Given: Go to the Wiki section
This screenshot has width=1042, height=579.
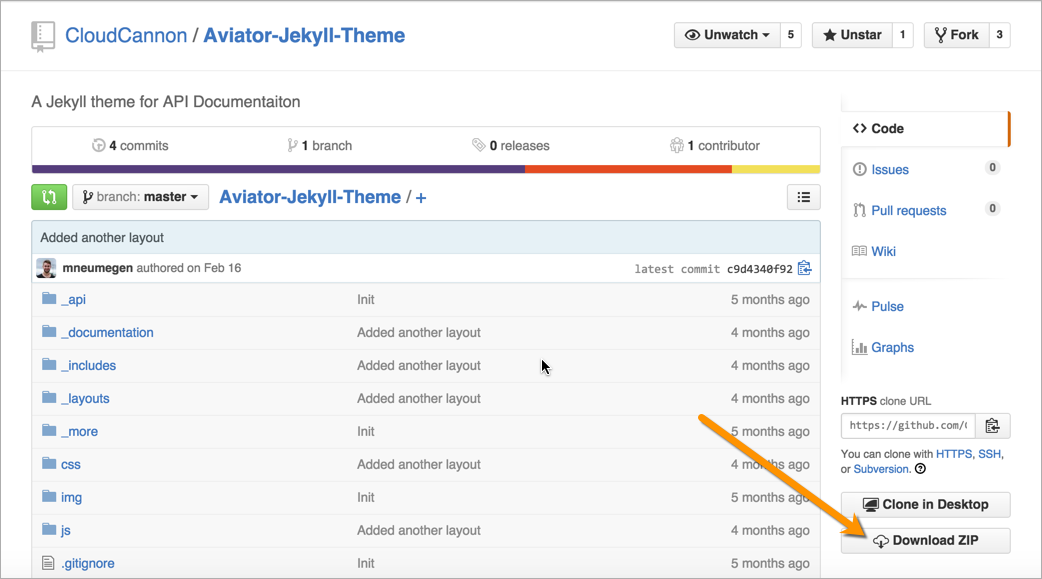Looking at the screenshot, I should [x=883, y=251].
